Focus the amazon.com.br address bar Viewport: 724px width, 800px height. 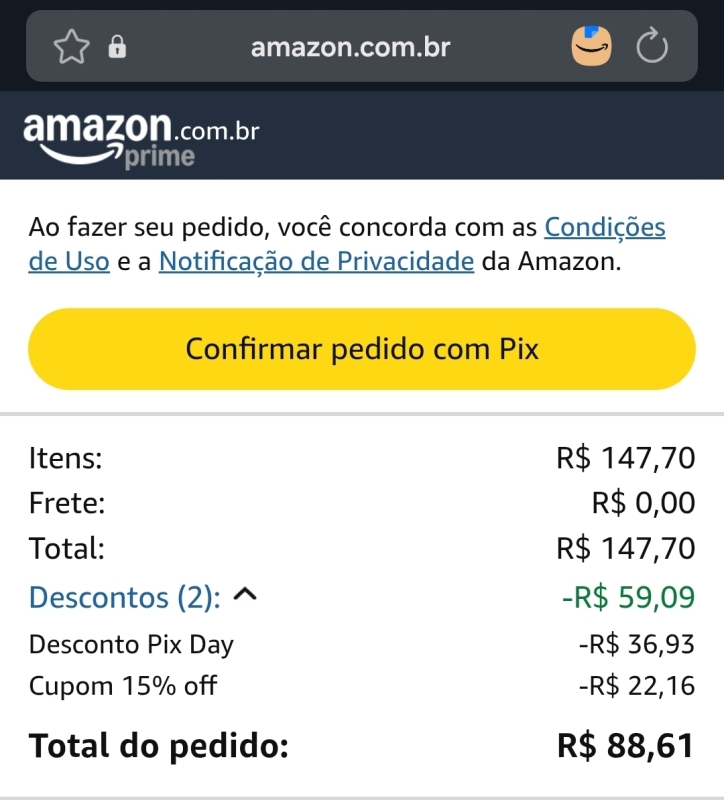tap(350, 47)
